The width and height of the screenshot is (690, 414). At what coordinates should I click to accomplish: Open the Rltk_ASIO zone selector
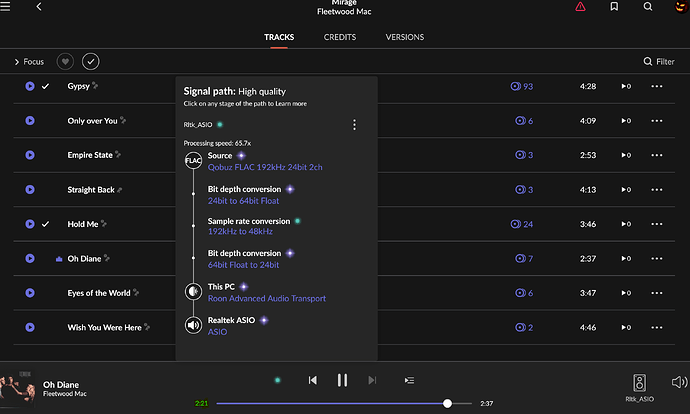click(639, 388)
